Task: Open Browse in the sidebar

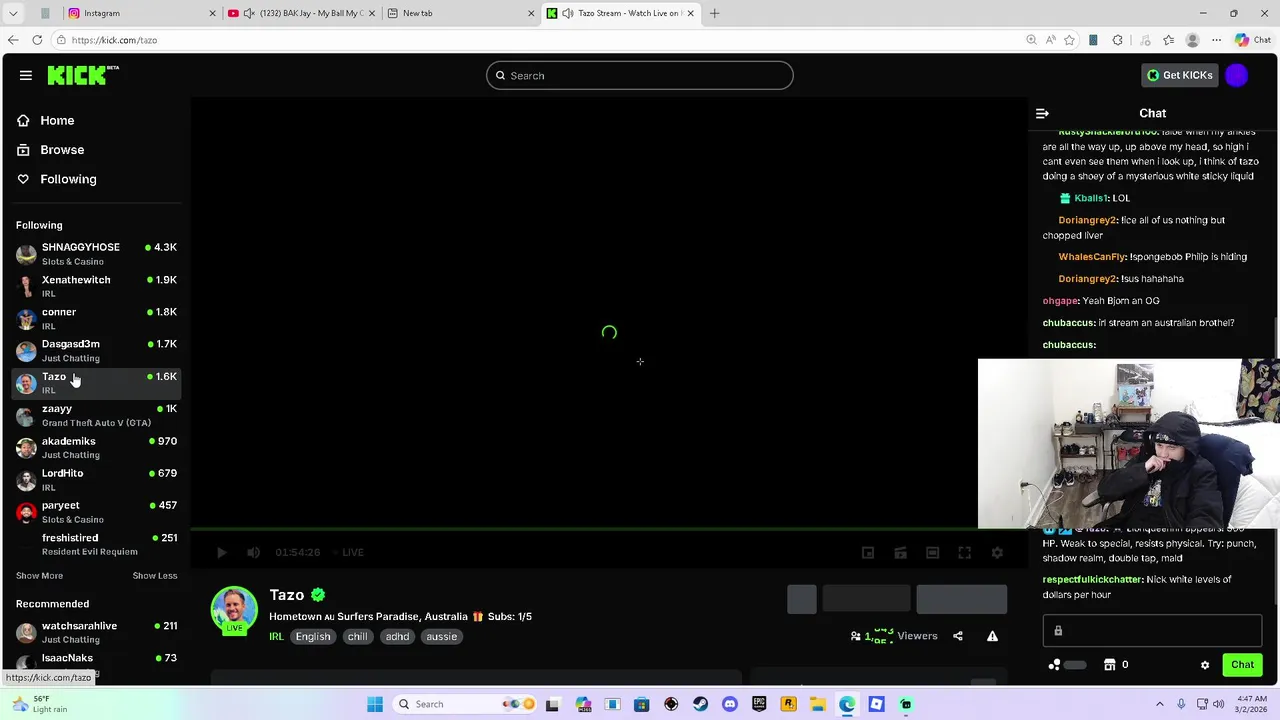Action: [x=62, y=150]
